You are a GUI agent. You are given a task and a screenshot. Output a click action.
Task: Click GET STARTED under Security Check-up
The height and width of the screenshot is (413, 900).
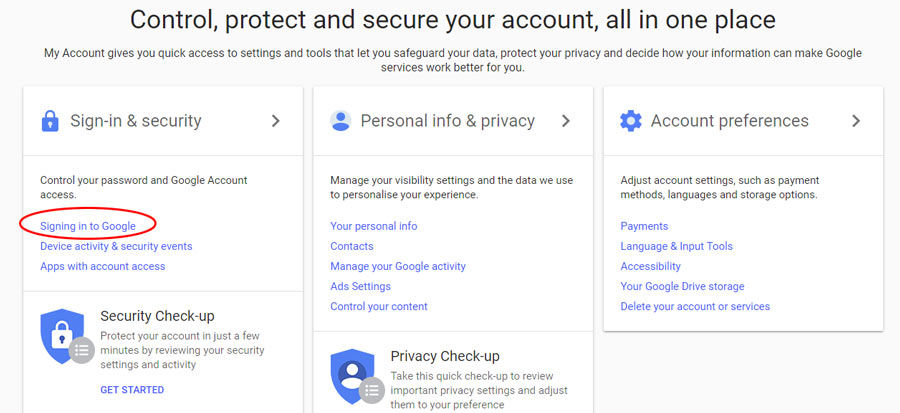coord(132,389)
